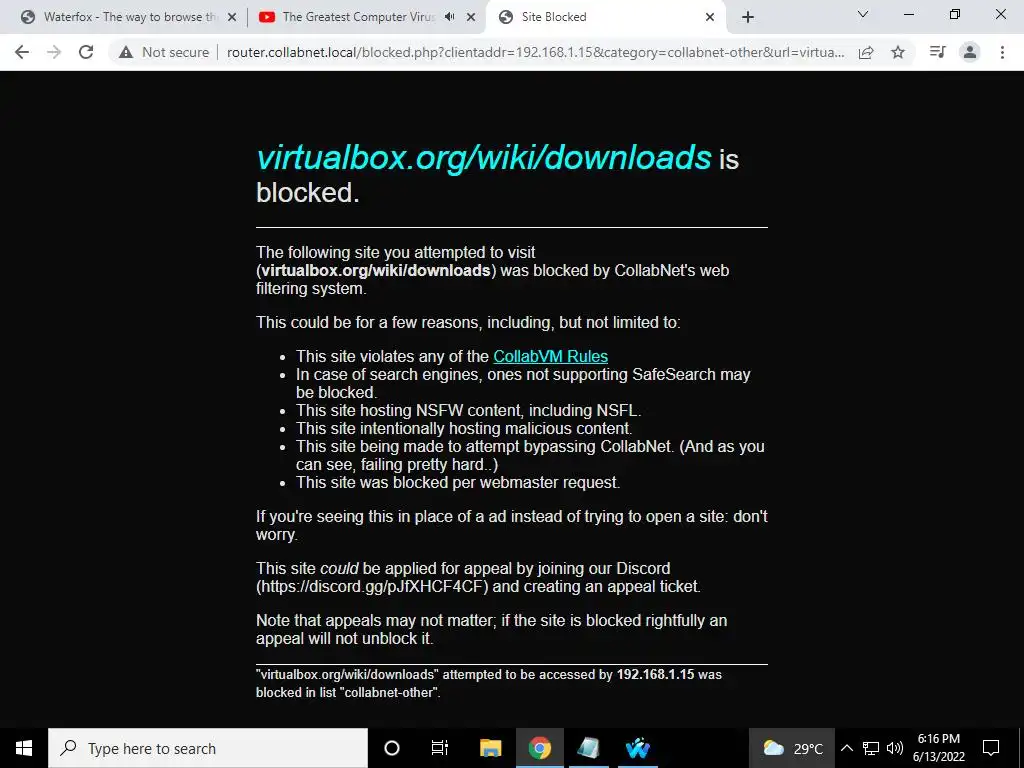1024x768 pixels.
Task: Open the Chrome profile avatar
Action: pos(970,52)
